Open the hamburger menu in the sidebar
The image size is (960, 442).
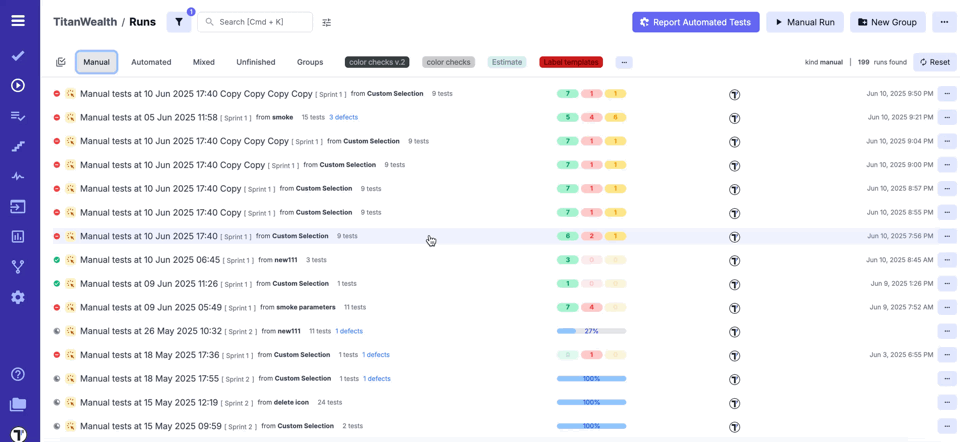pyautogui.click(x=18, y=20)
